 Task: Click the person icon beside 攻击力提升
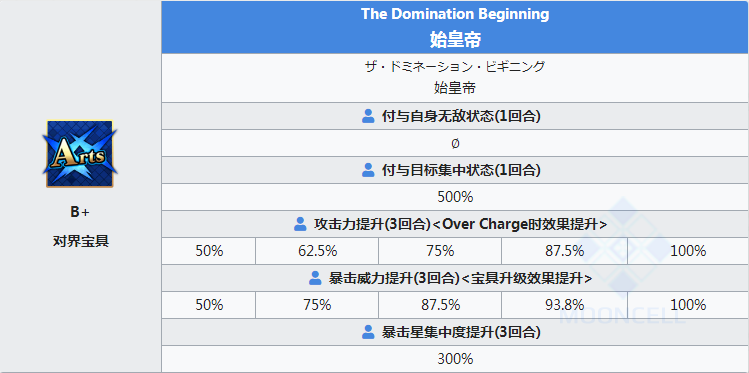coord(300,224)
